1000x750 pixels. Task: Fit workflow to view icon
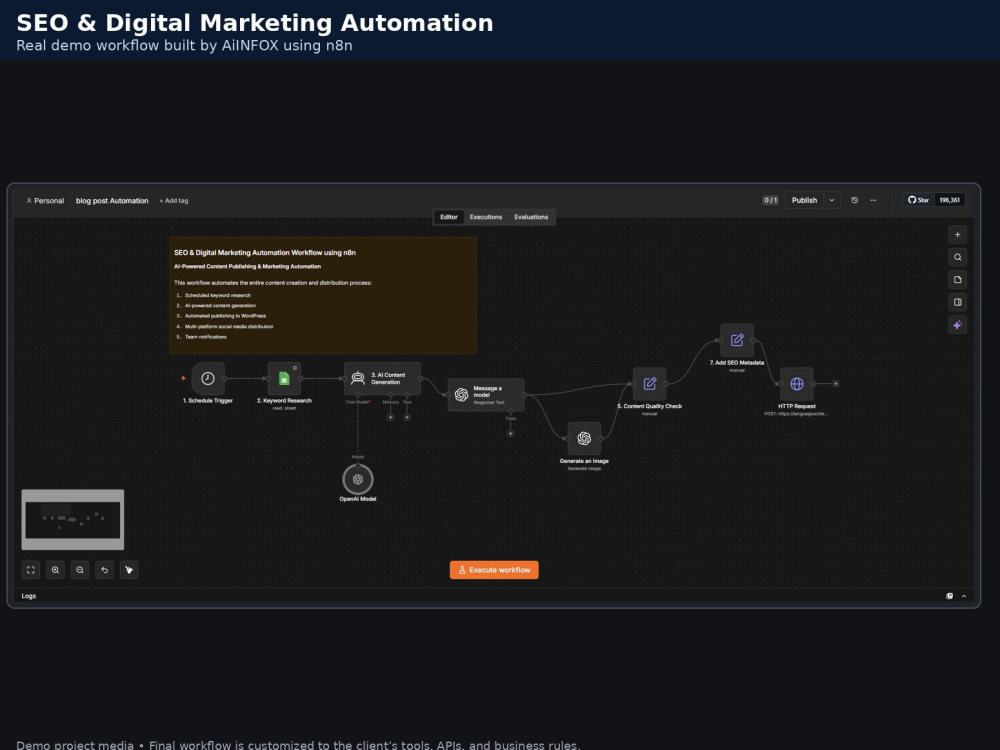click(x=31, y=570)
